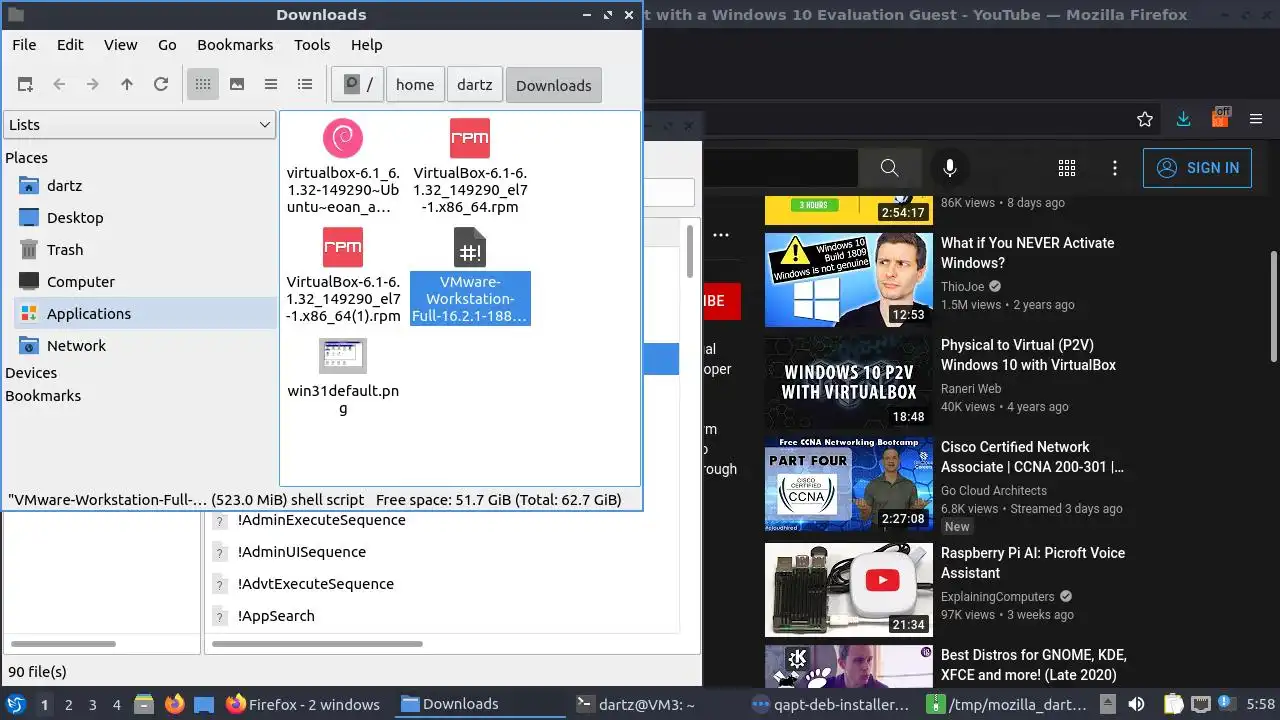Open the Firefox hamburger menu
The width and height of the screenshot is (1280, 720).
click(1256, 119)
